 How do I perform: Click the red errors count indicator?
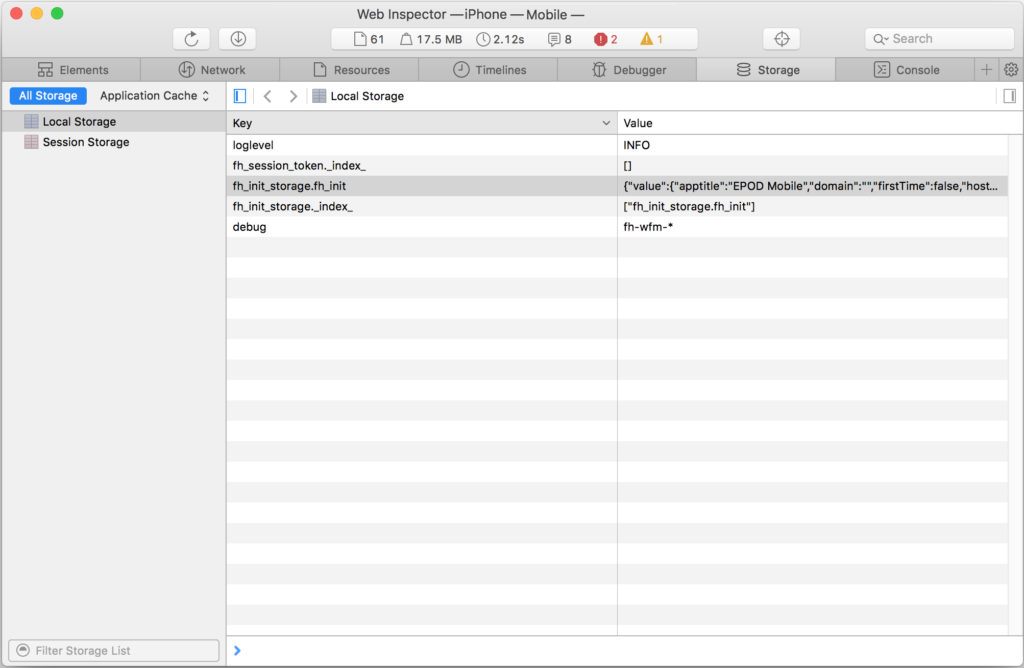[606, 39]
